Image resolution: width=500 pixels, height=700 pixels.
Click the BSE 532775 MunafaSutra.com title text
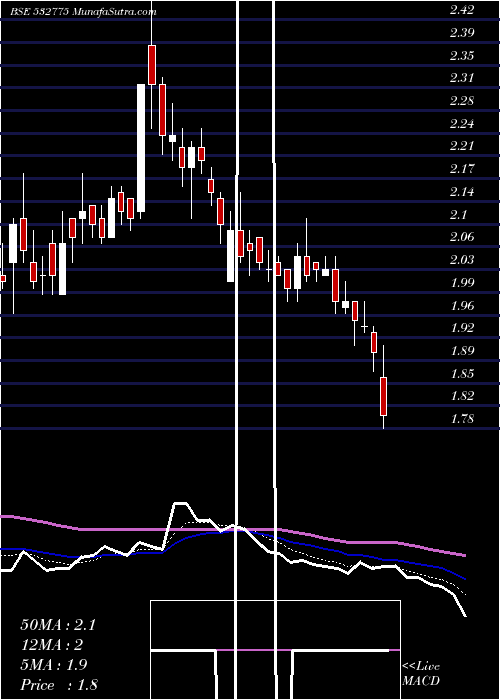pyautogui.click(x=83, y=12)
